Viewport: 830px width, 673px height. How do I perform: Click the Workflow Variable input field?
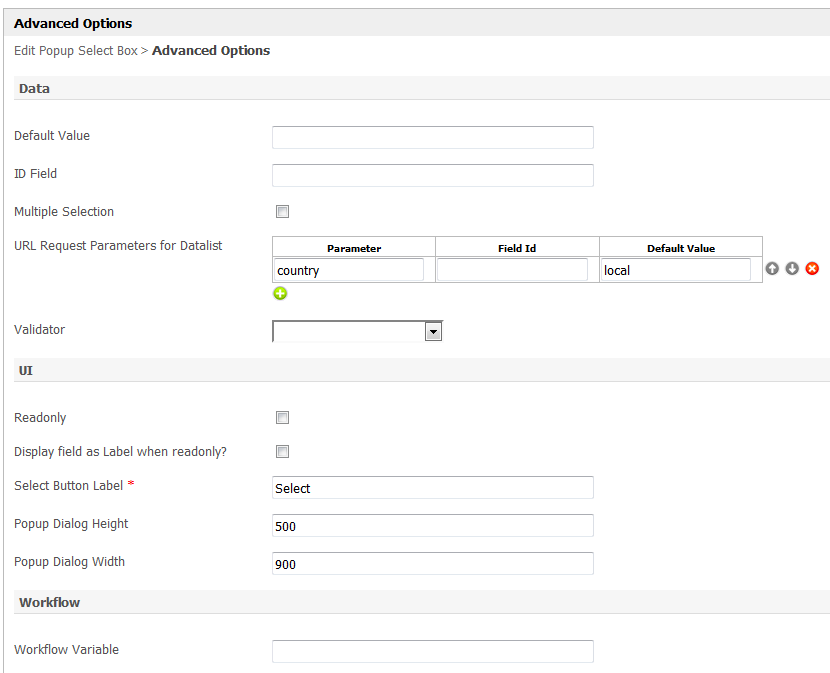(432, 651)
